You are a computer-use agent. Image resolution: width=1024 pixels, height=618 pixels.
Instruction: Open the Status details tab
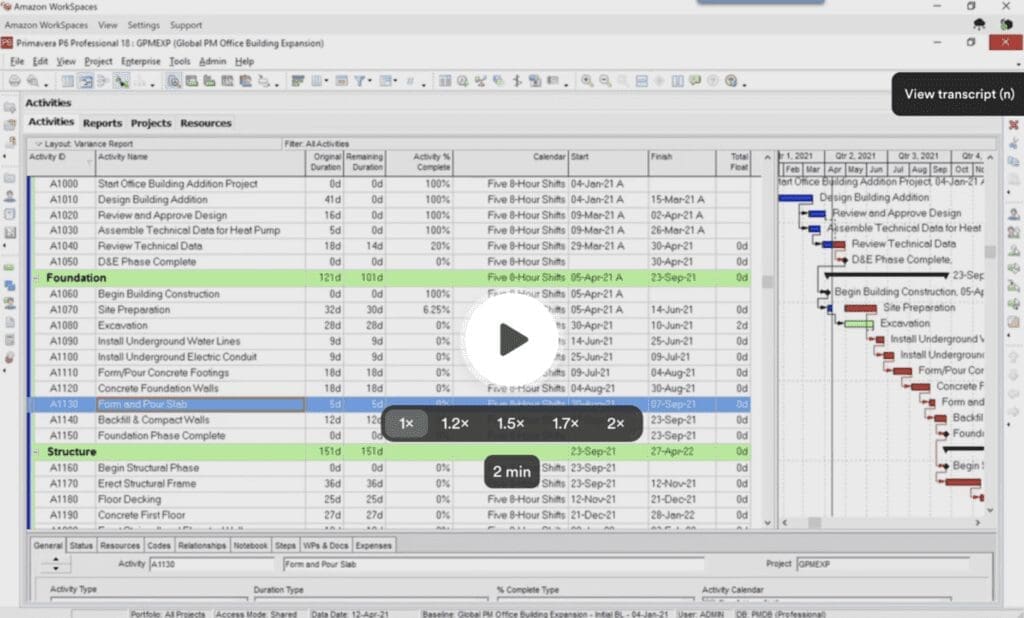pos(81,545)
